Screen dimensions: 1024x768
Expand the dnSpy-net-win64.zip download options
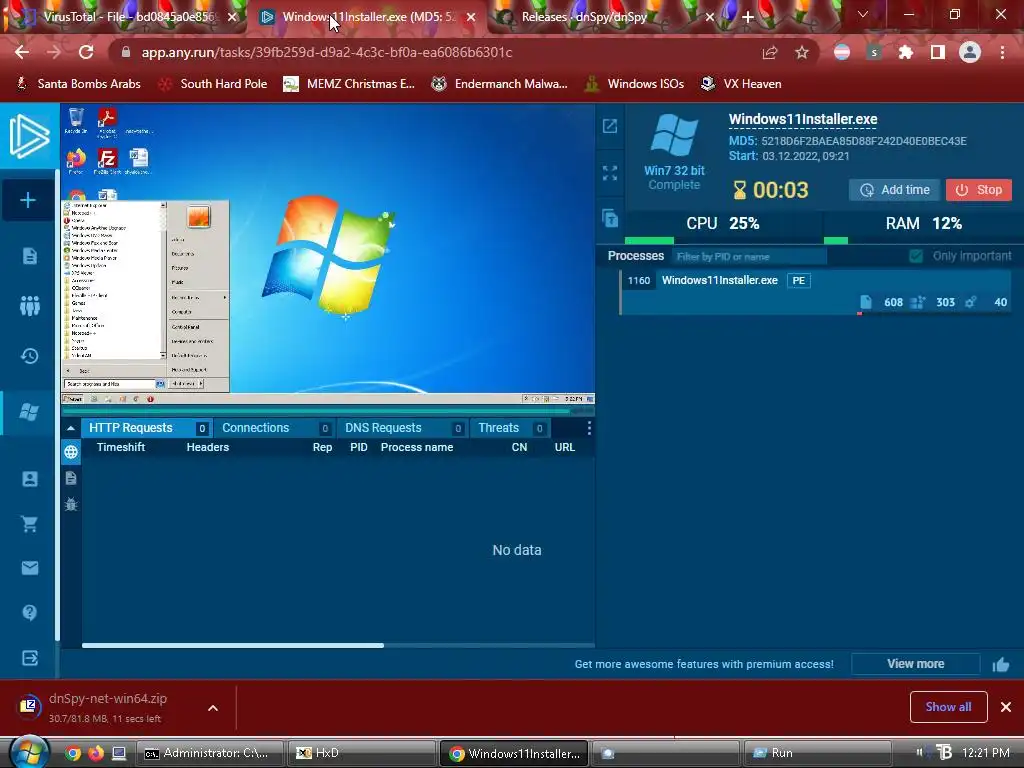click(x=213, y=708)
